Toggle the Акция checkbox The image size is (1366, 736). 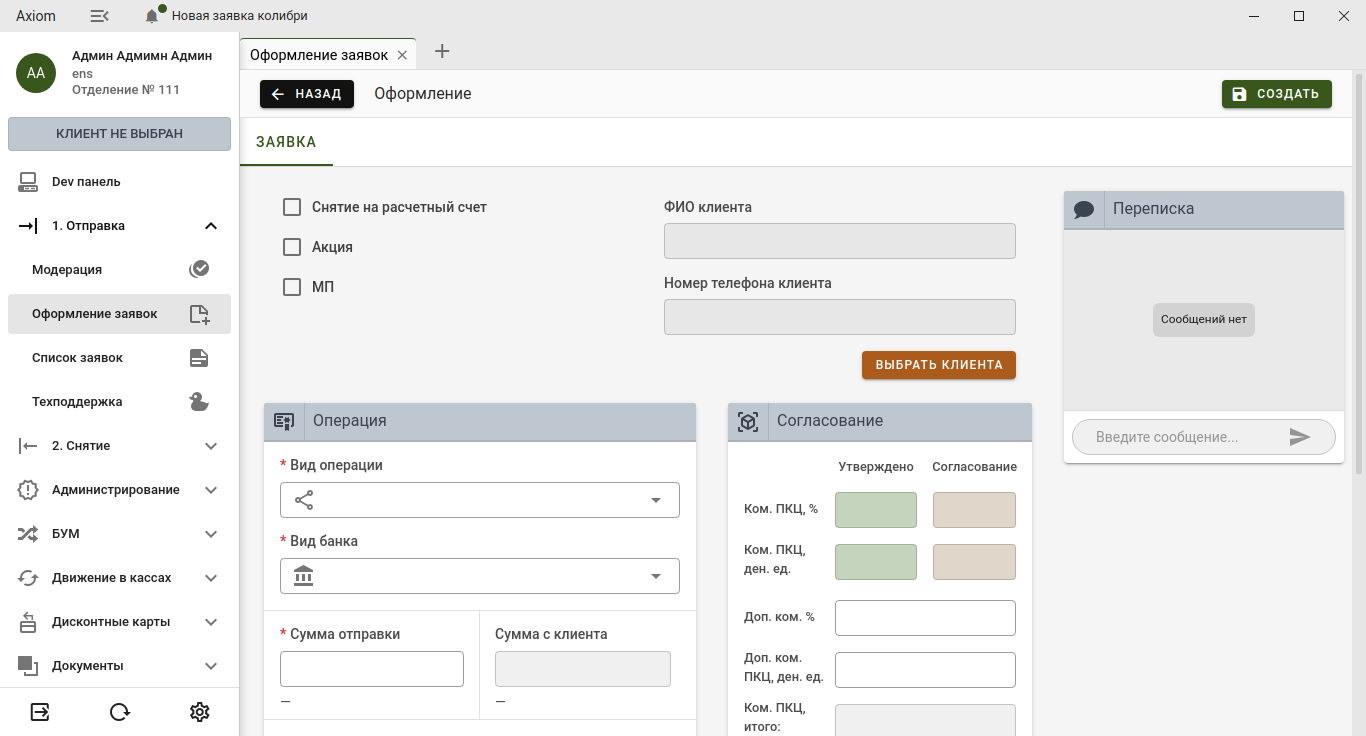tap(292, 247)
